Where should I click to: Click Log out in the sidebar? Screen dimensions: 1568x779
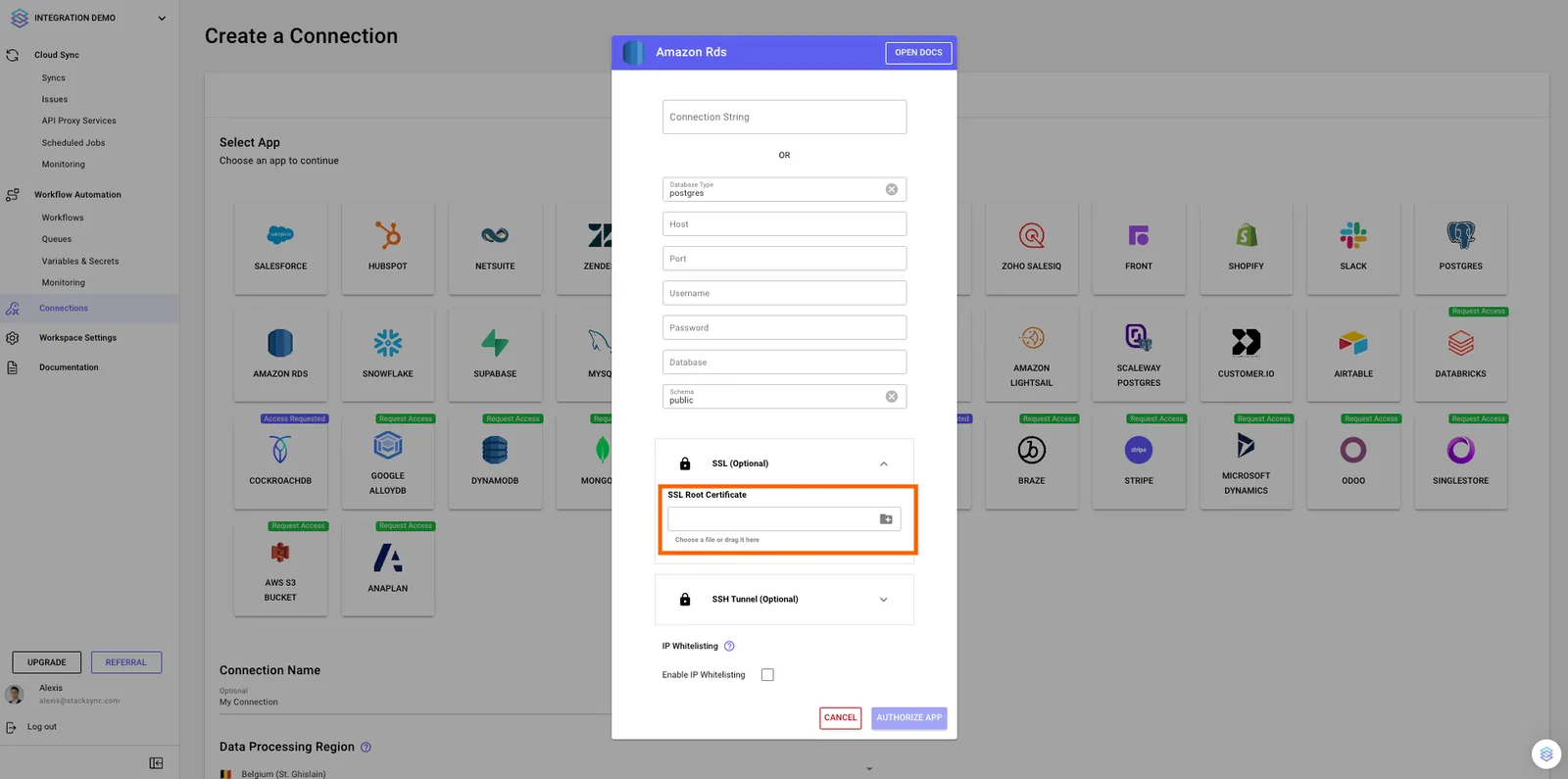coord(42,727)
